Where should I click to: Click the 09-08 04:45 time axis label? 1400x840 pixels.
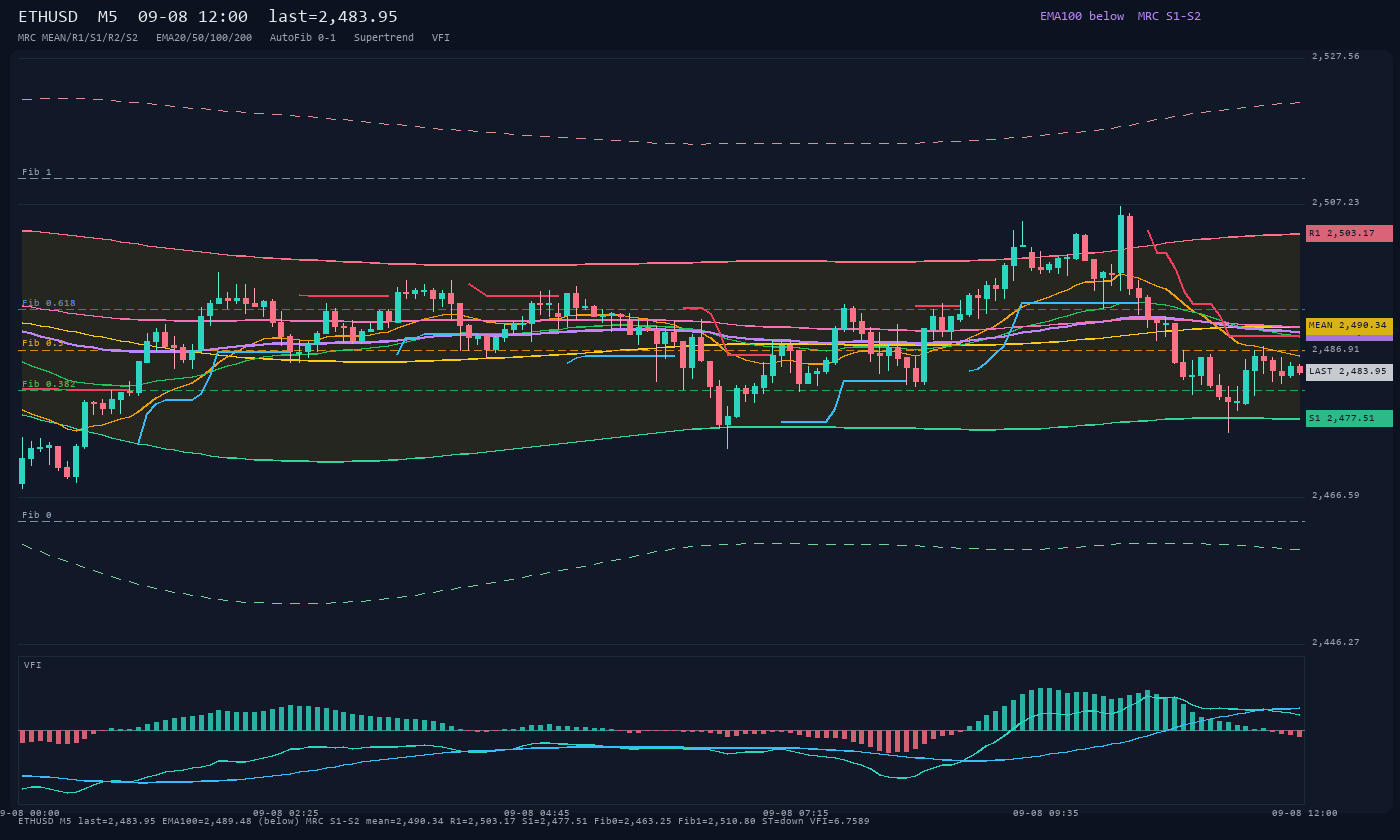click(537, 813)
